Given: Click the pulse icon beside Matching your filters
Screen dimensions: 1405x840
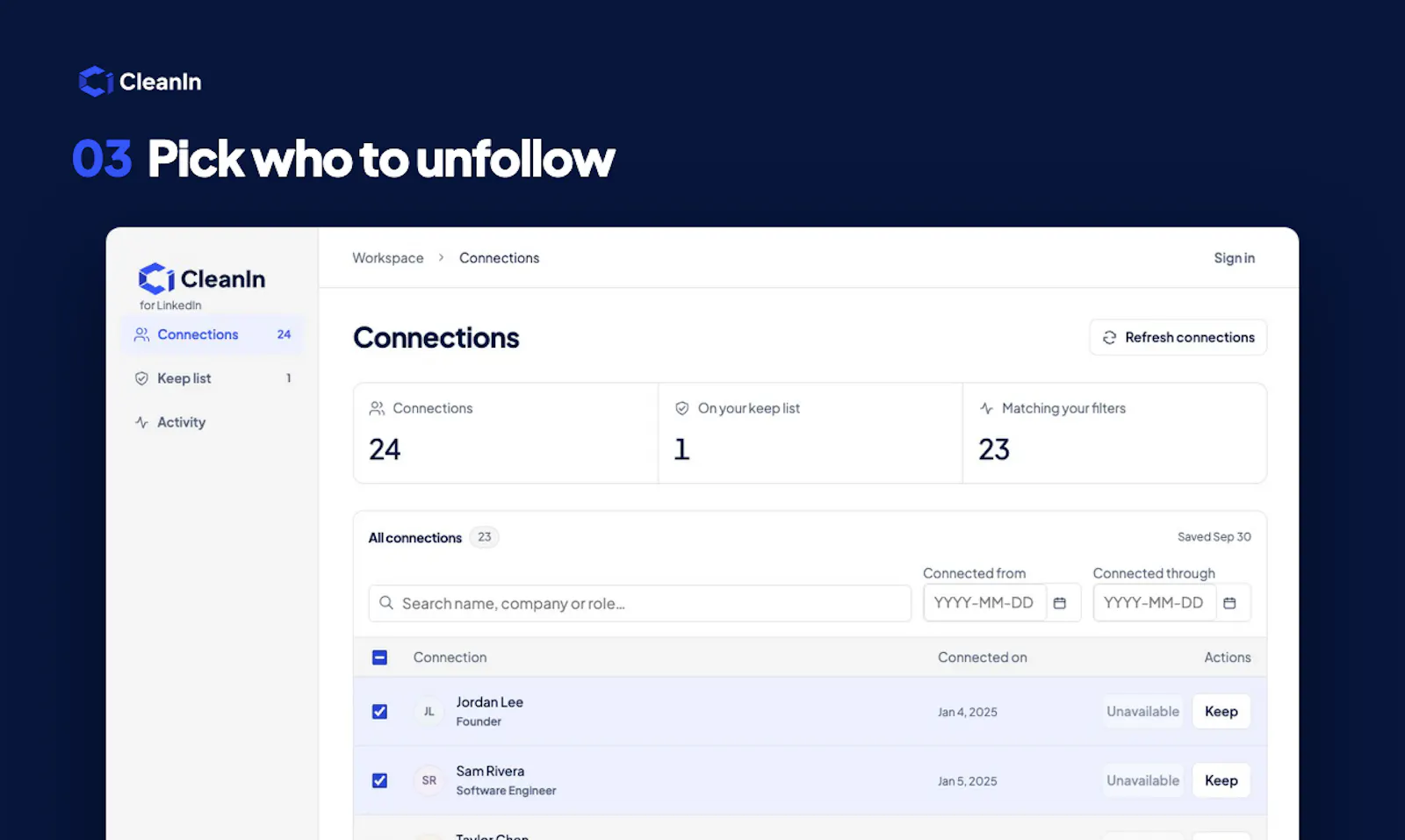Looking at the screenshot, I should point(986,408).
